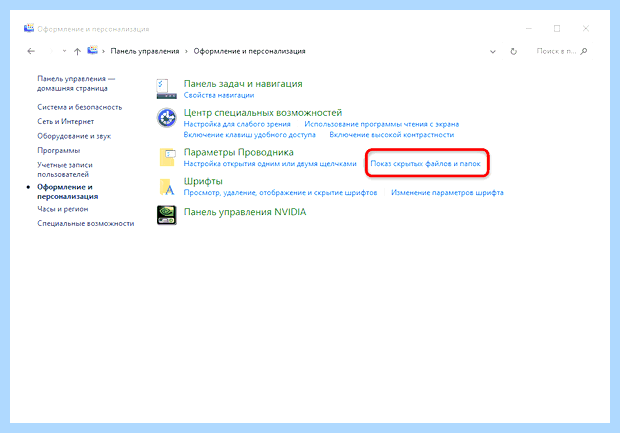This screenshot has height=433, width=620.
Task: Open 'Показ скрытых файлов и папок' link
Action: pos(425,164)
